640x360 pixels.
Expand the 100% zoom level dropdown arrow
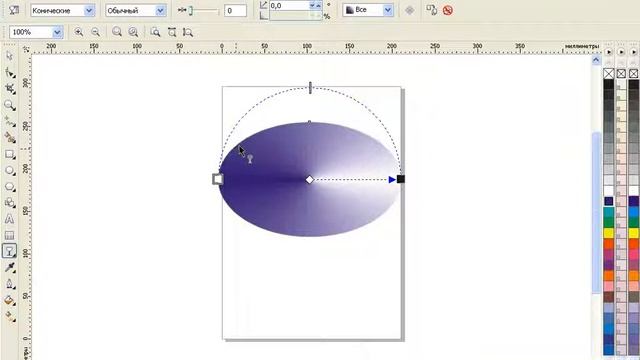58,32
